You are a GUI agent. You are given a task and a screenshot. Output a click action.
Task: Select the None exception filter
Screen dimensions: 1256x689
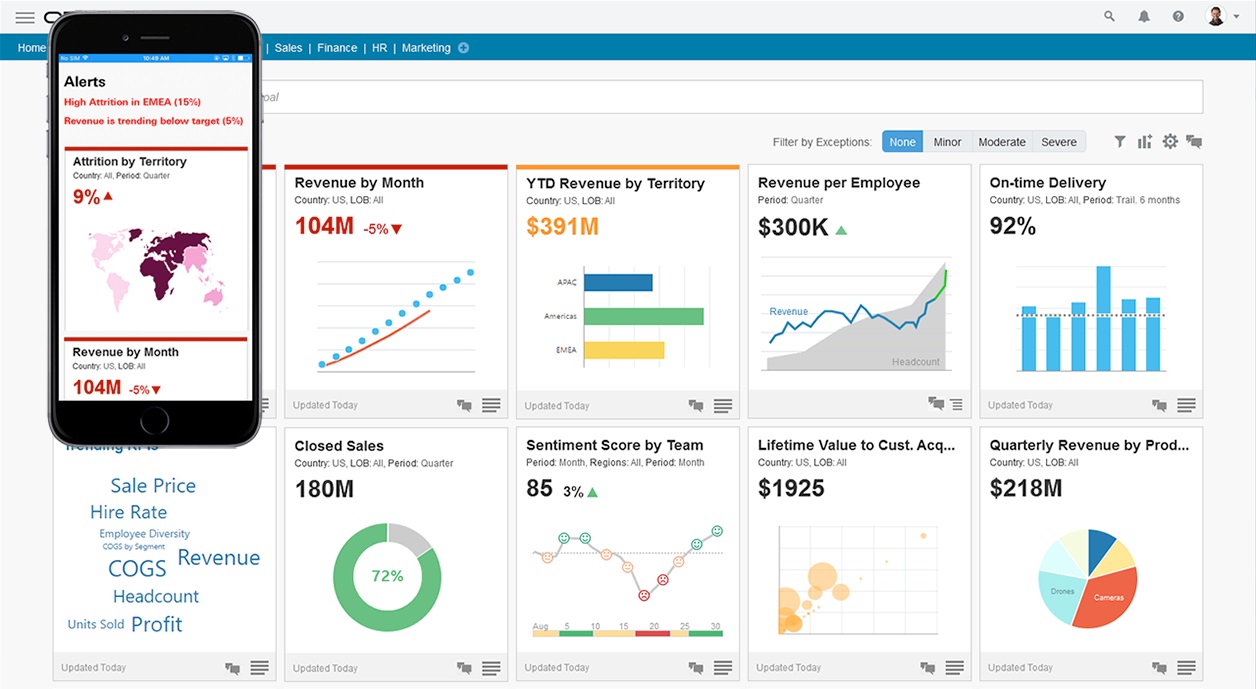tap(902, 142)
